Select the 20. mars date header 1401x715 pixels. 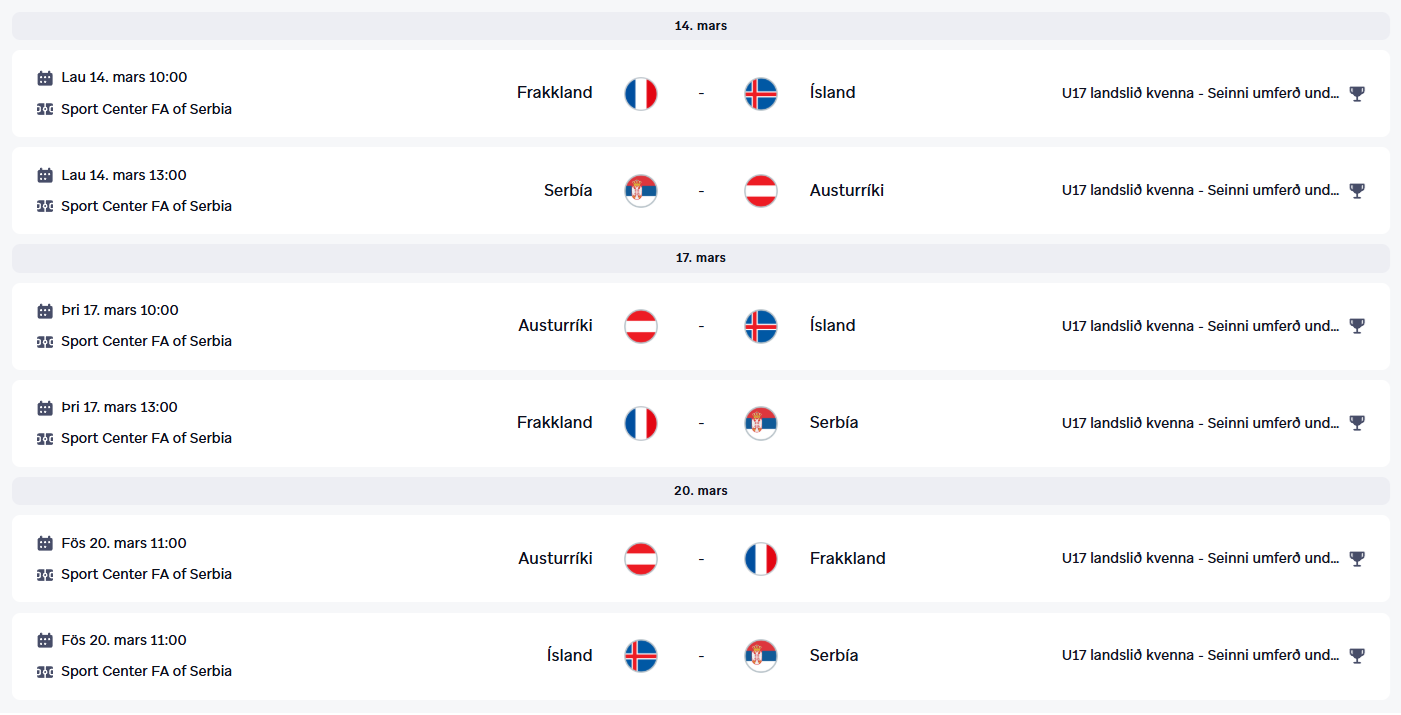[x=700, y=491]
